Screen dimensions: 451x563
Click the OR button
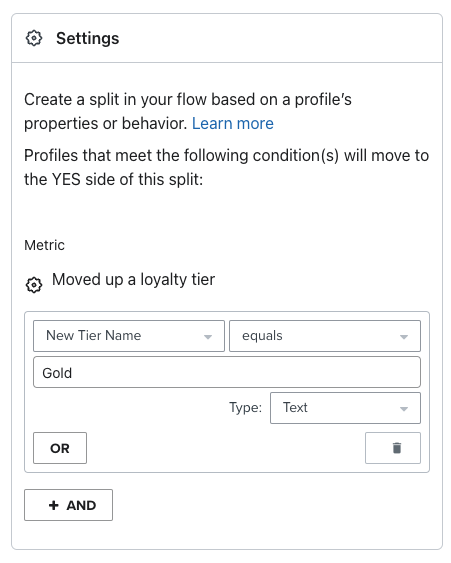coord(60,448)
